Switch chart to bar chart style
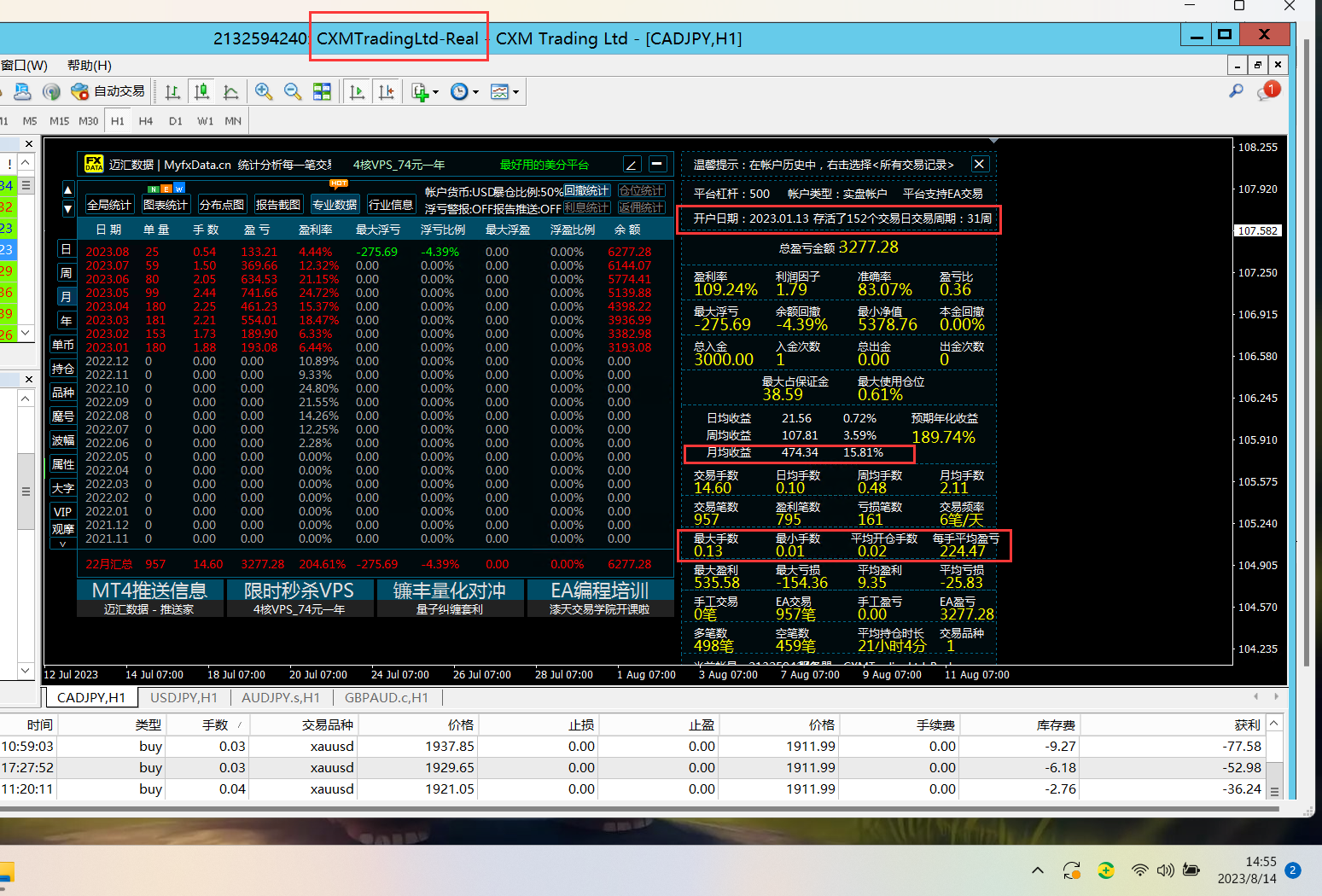This screenshot has height=896, width=1322. [x=173, y=91]
